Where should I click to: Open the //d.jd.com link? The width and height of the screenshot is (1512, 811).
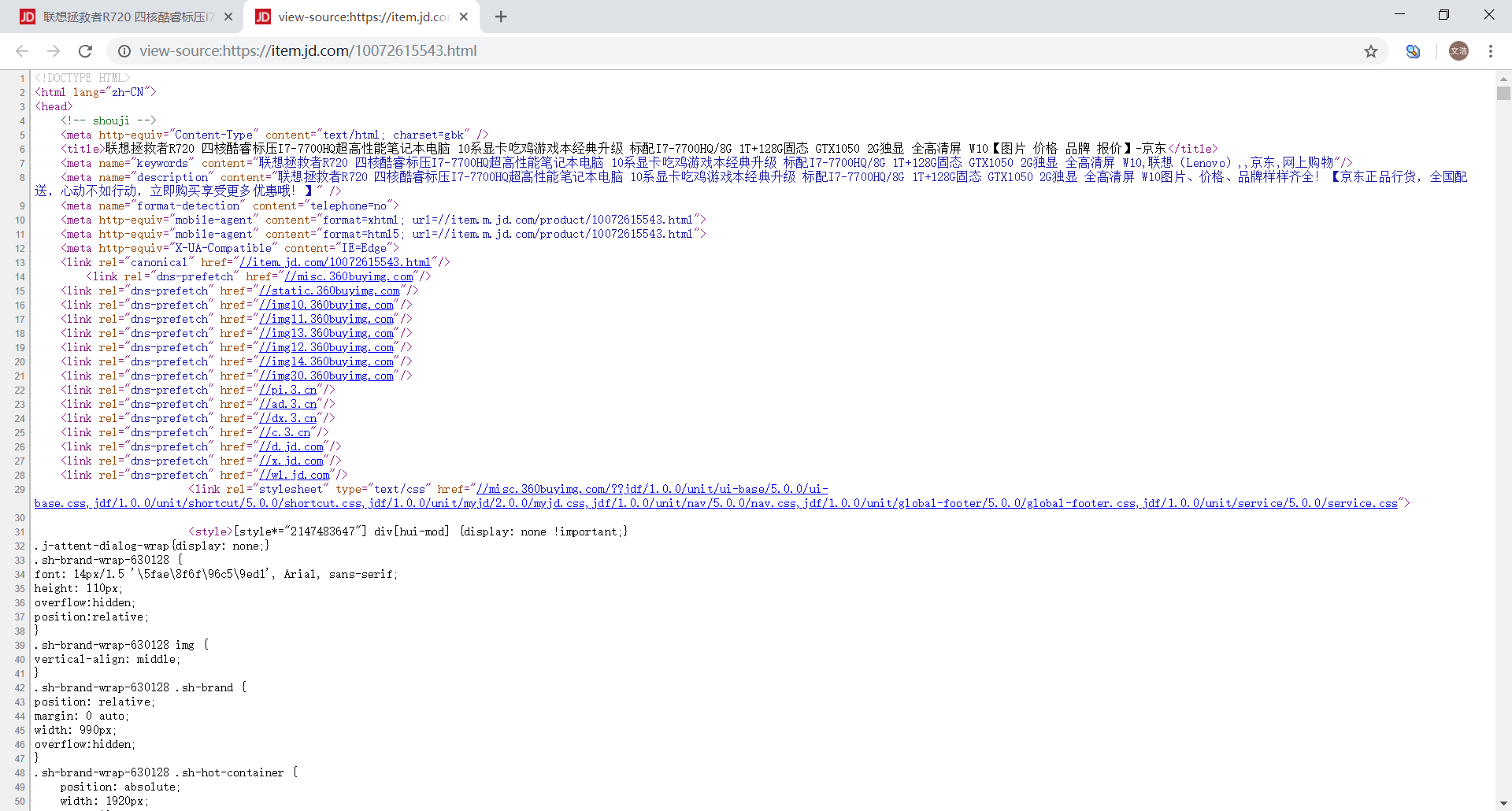tap(291, 446)
